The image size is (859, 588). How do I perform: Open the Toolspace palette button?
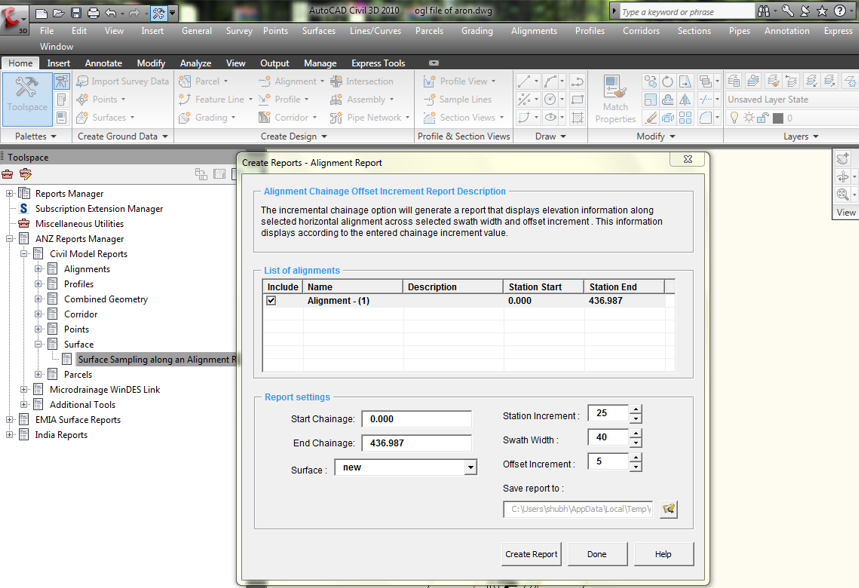[x=27, y=99]
